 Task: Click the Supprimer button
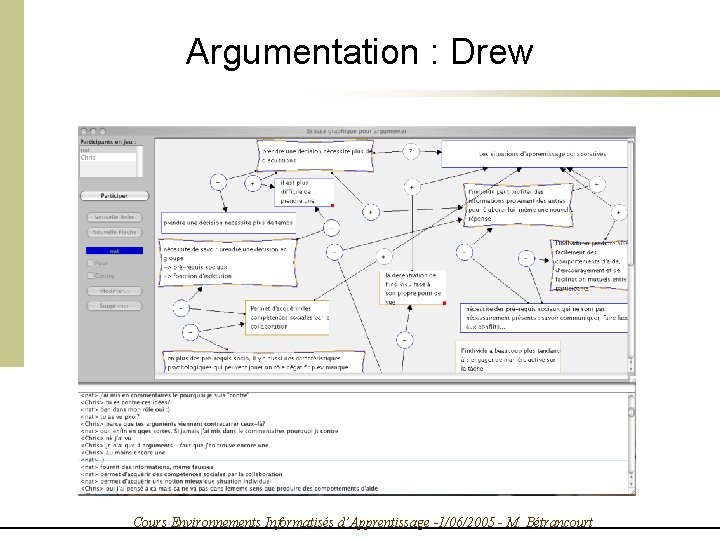click(114, 306)
